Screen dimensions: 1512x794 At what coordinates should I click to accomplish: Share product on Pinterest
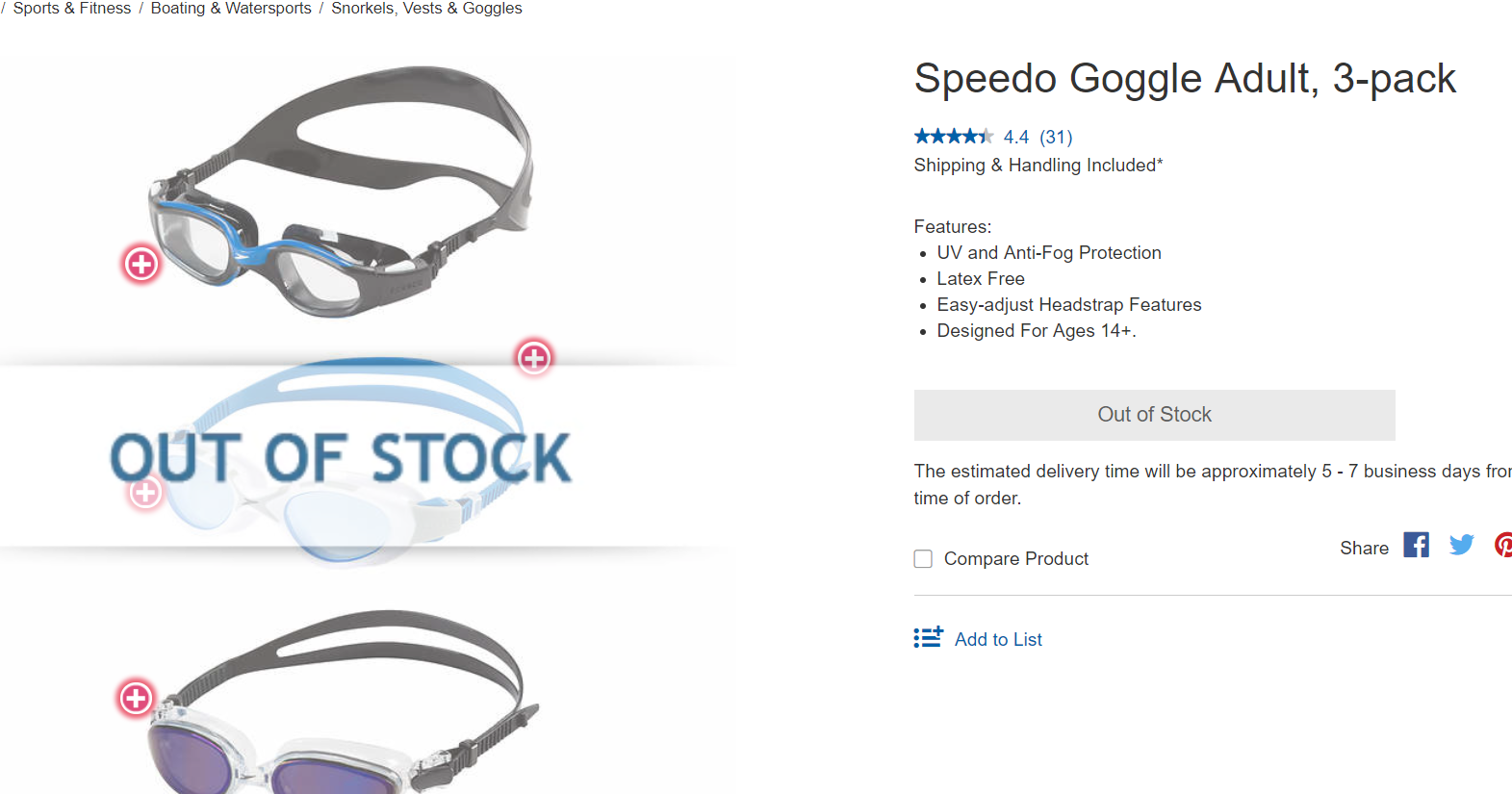click(1502, 545)
